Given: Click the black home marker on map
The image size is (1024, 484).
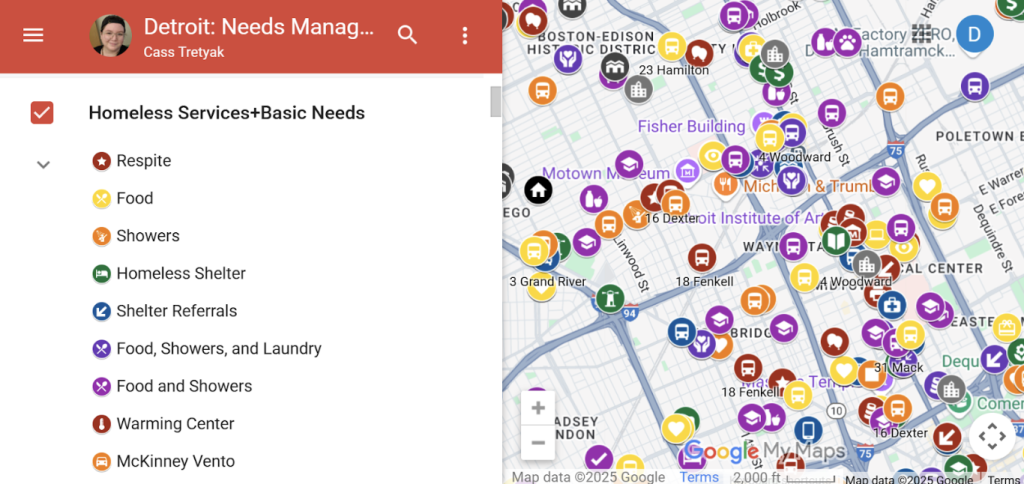Looking at the screenshot, I should (538, 189).
